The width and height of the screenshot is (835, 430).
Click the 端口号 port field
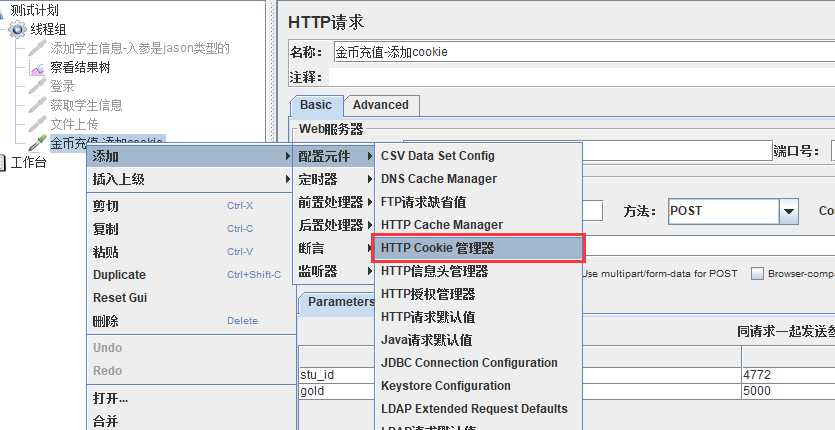pyautogui.click(x=832, y=151)
